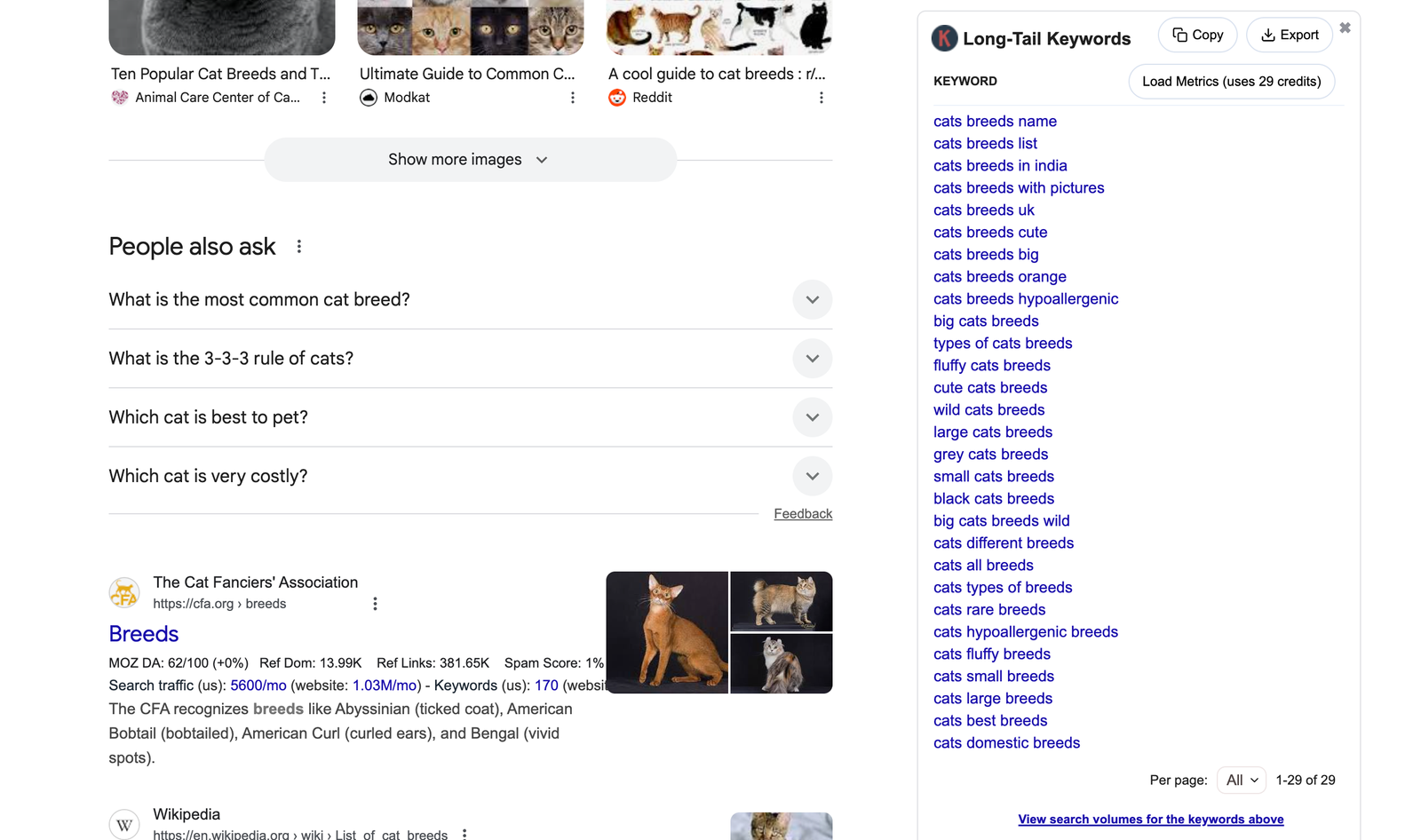Click the Wikipedia favicon icon
The width and height of the screenshot is (1421, 840).
(124, 825)
